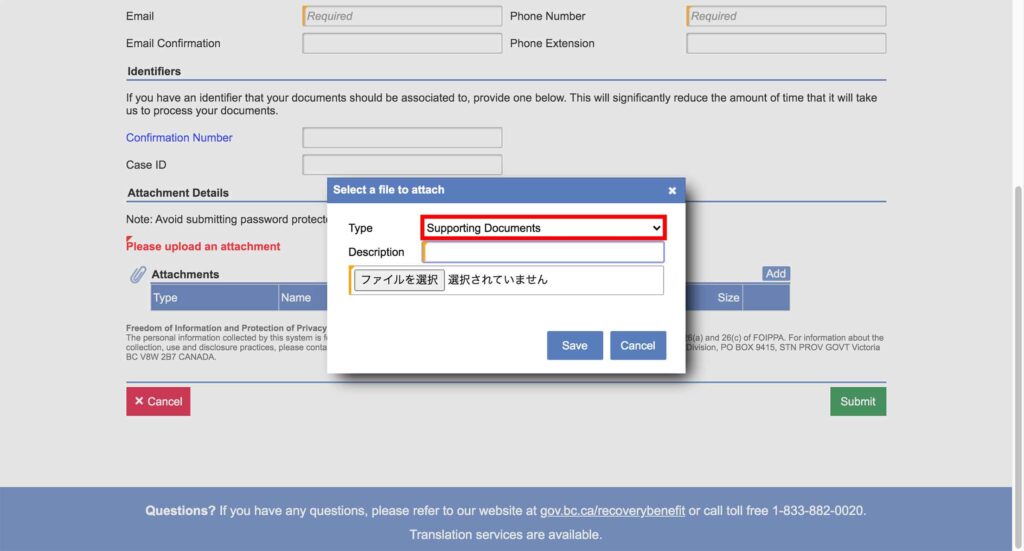1024x551 pixels.
Task: Open the Type dropdown showing Supporting Documents
Action: [x=543, y=228]
